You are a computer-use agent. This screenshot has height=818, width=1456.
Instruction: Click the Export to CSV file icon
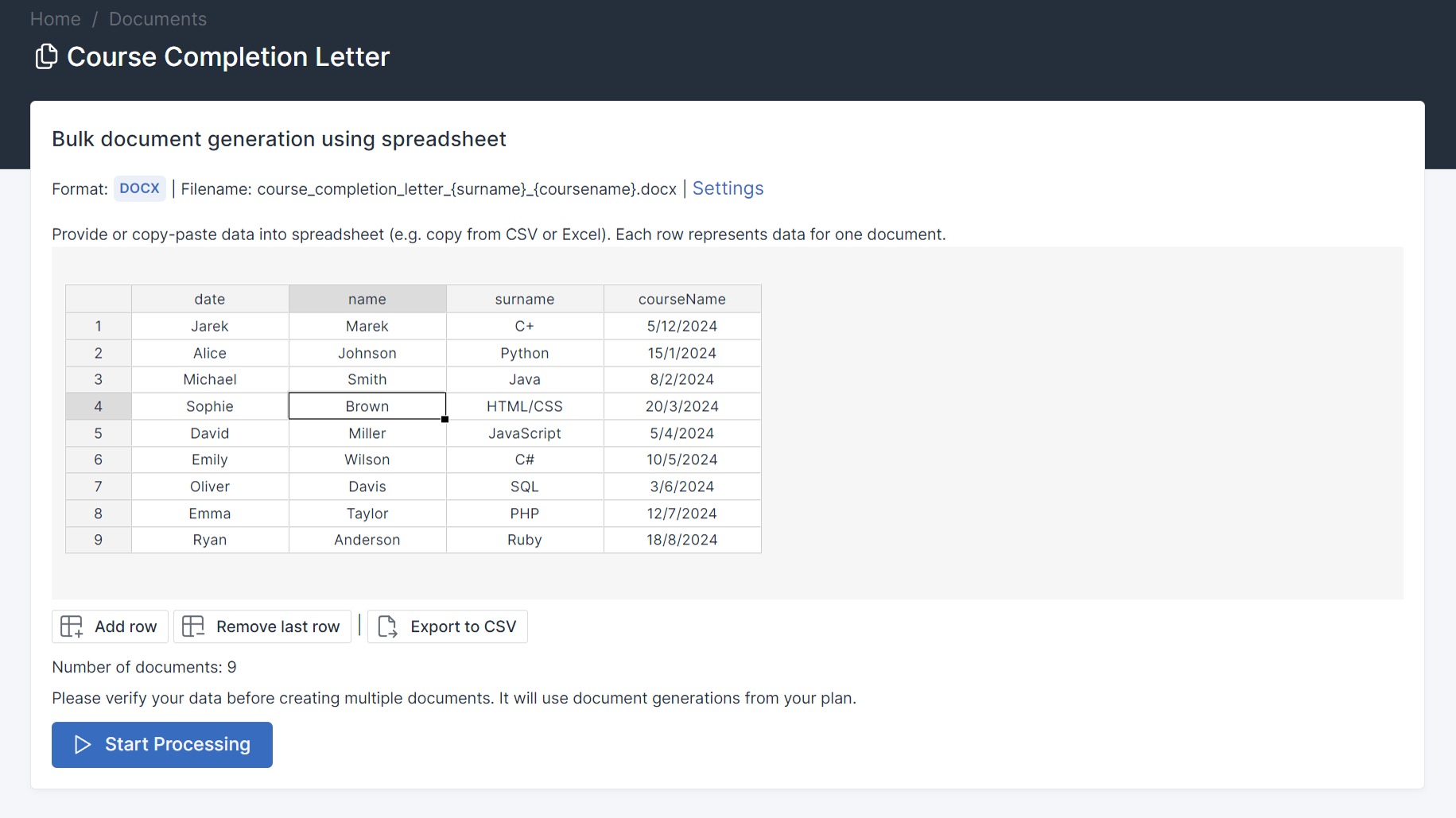(387, 626)
